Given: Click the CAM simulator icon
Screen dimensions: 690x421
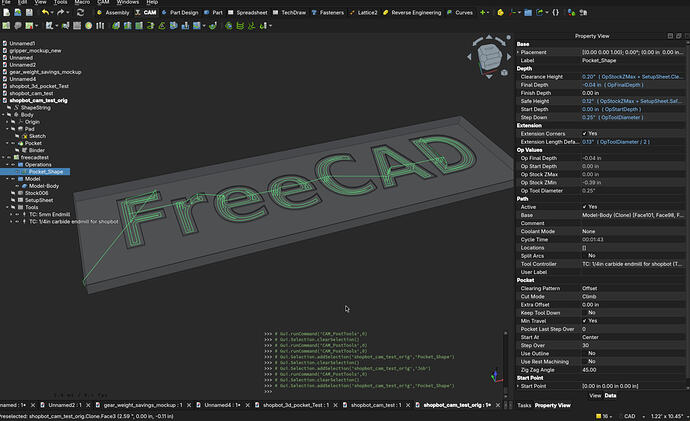Looking at the screenshot, I should [49, 26].
